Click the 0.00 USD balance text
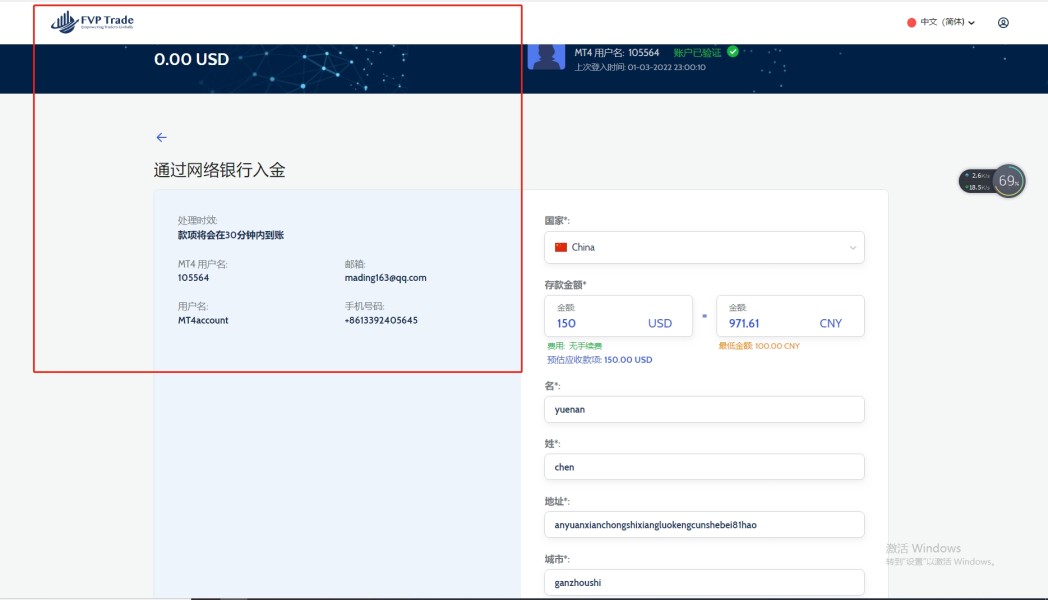Image resolution: width=1048 pixels, height=600 pixels. (x=191, y=59)
